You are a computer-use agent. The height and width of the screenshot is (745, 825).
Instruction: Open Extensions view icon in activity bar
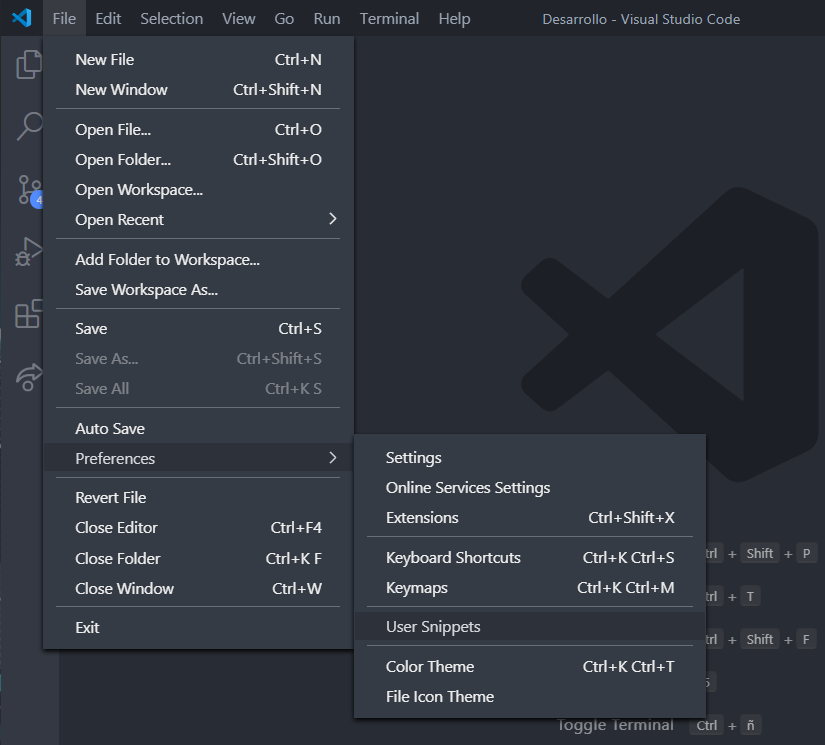tap(29, 314)
